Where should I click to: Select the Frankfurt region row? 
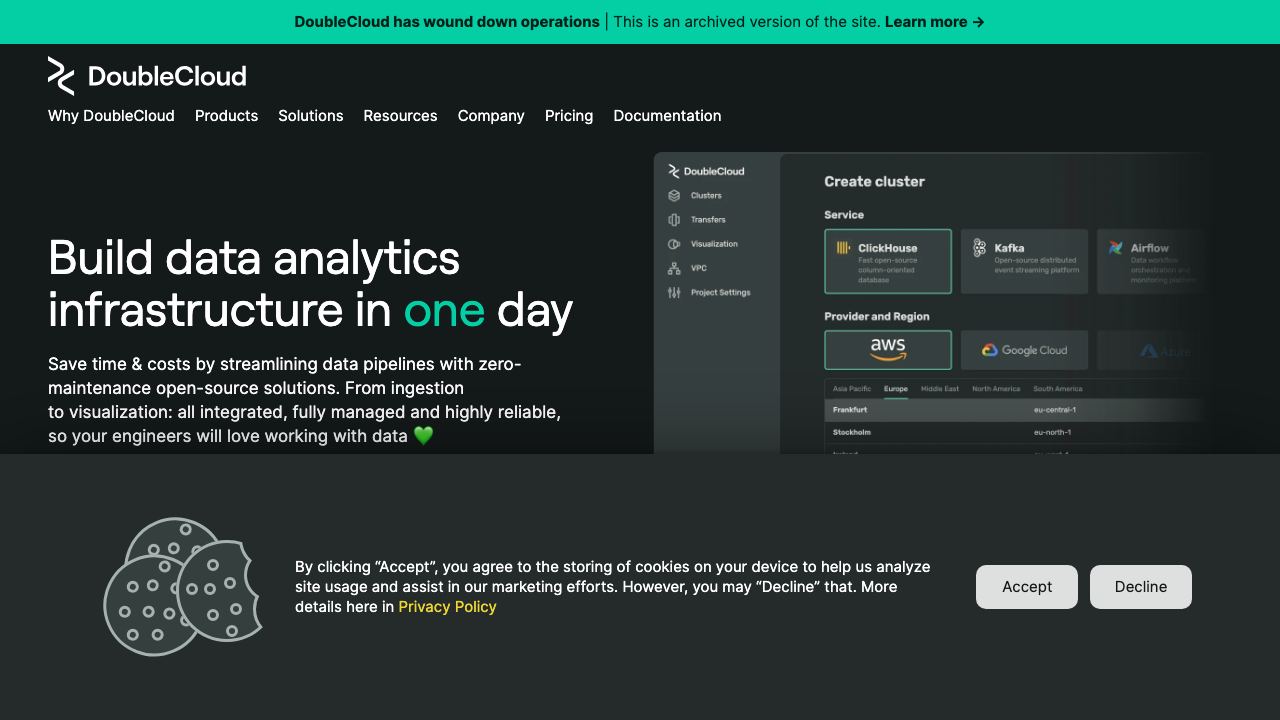[1014, 410]
